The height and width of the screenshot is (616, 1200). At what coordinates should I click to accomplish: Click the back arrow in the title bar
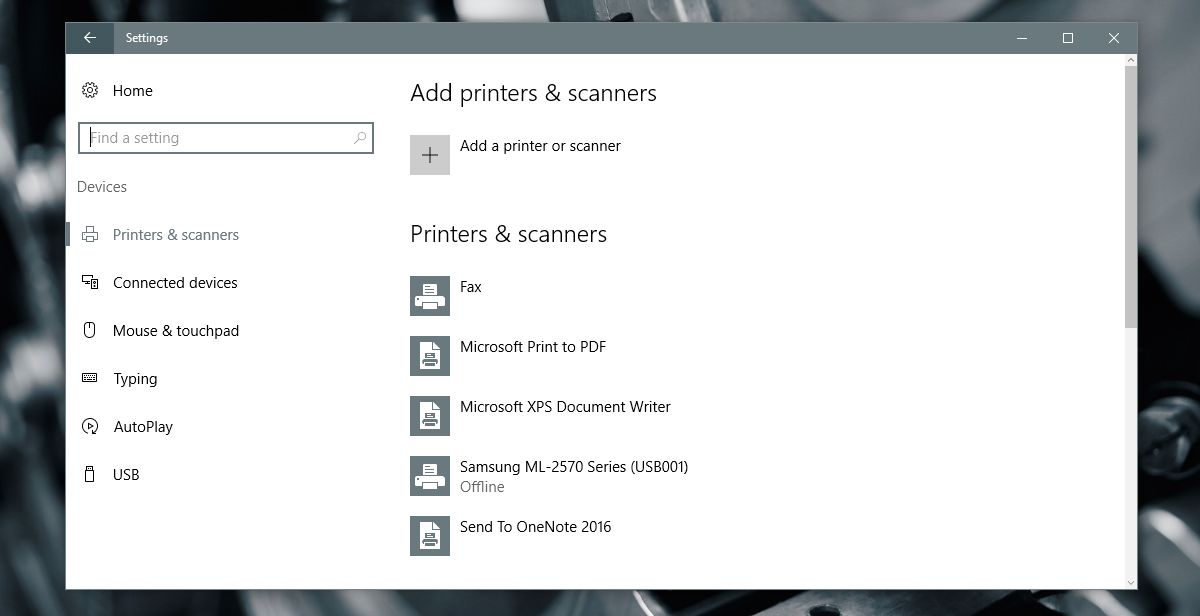point(90,38)
